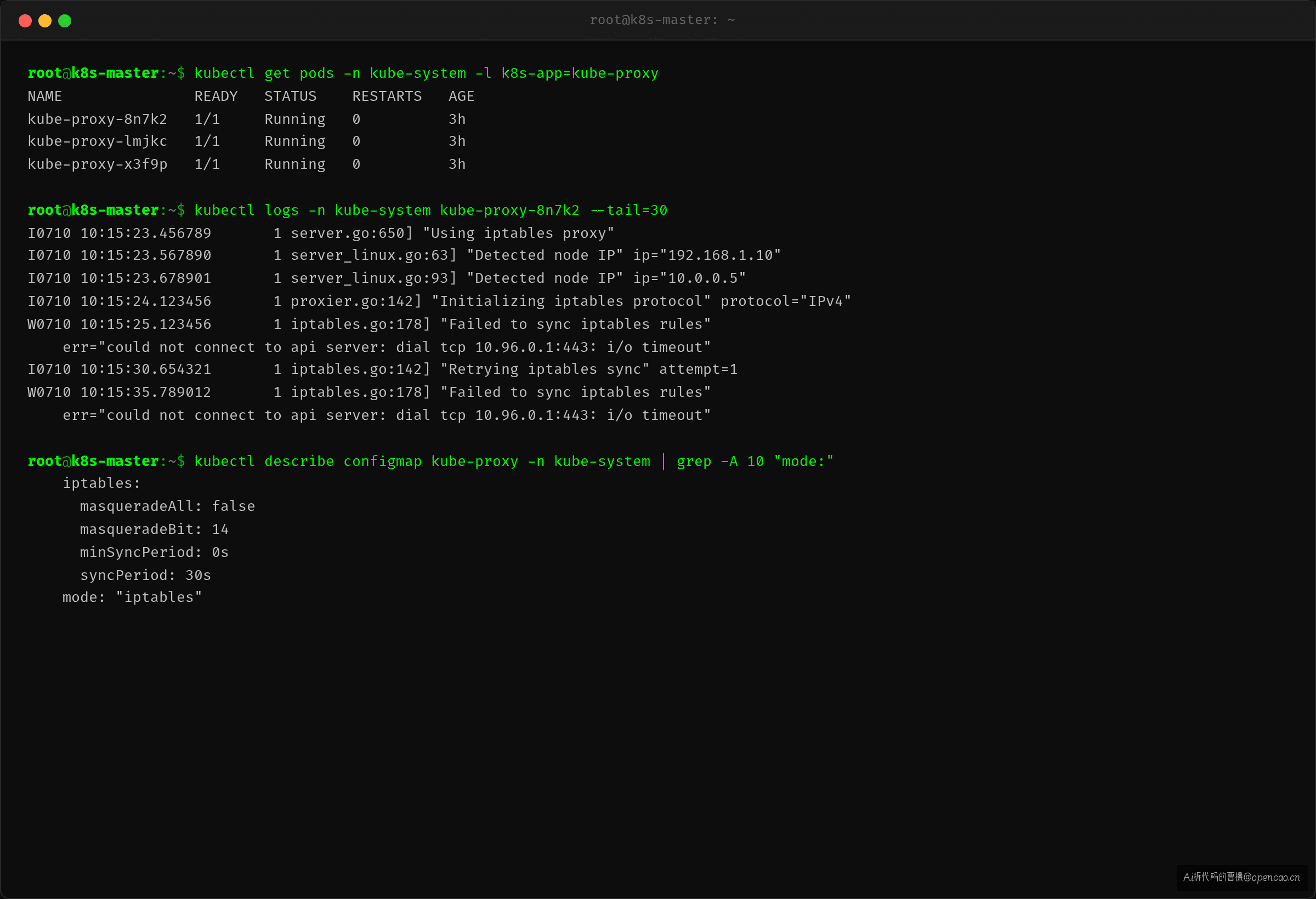
Task: Click the ip="10.0.0.5" value
Action: pyautogui.click(x=689, y=278)
